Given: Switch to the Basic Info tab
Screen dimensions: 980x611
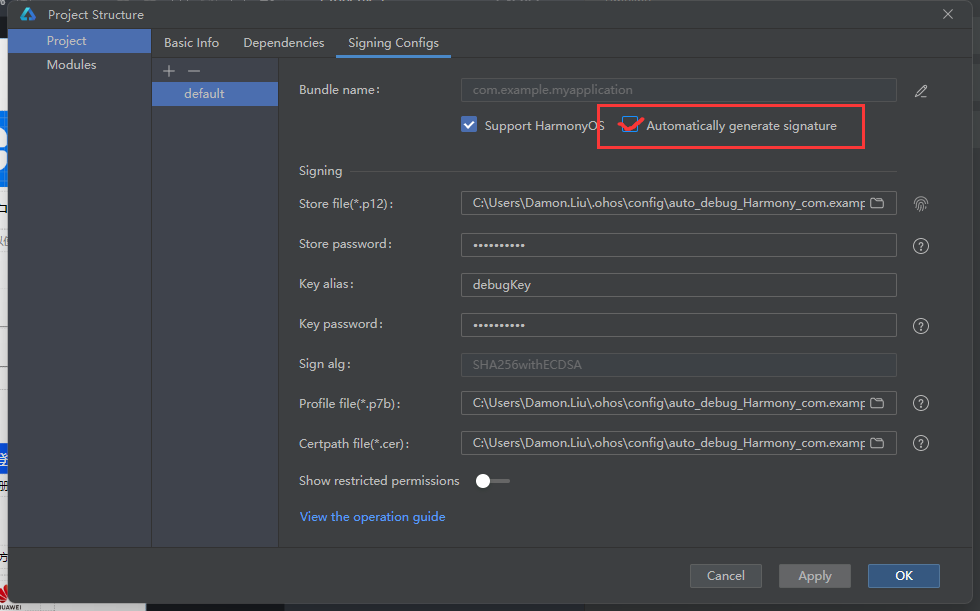Looking at the screenshot, I should click(x=191, y=43).
